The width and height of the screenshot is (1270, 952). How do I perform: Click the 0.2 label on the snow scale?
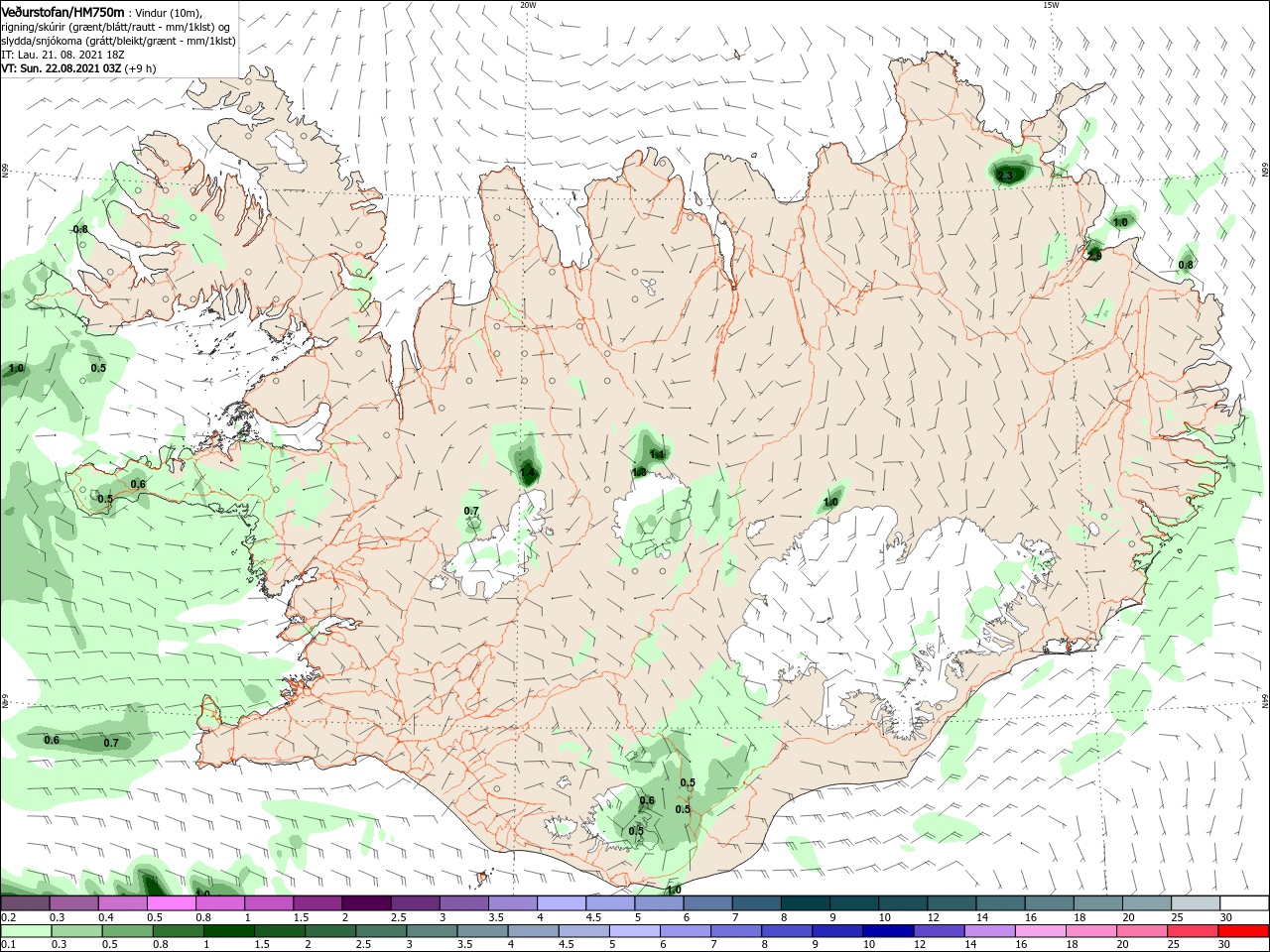pos(7,917)
